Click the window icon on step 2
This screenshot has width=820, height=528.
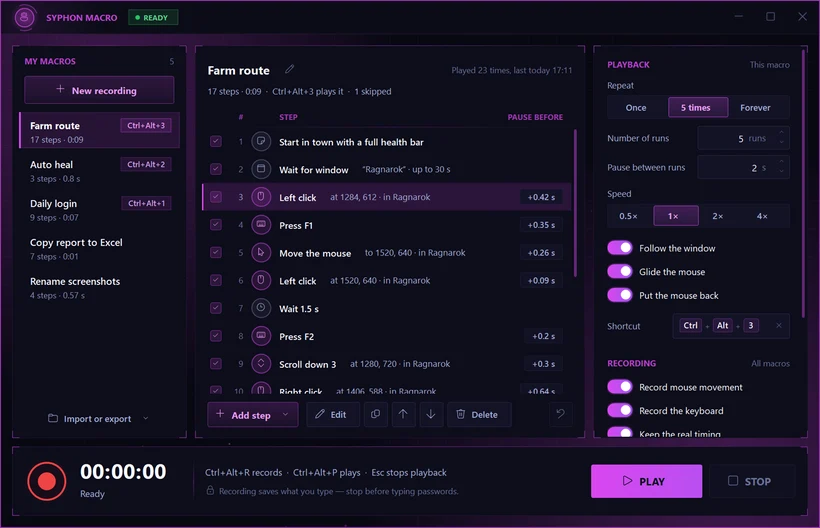(x=261, y=169)
